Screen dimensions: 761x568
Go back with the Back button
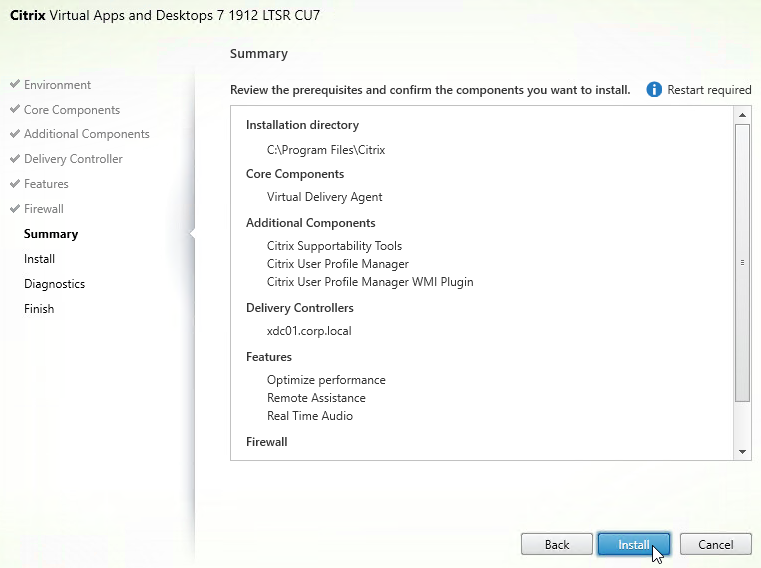(x=557, y=545)
